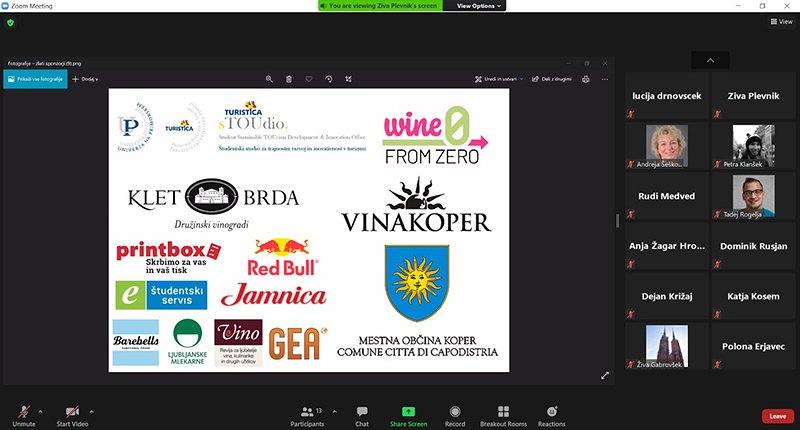Screen dimensions: 800x430
Task: Click the muted mic icon on Katja Kosem
Action: tap(718, 314)
